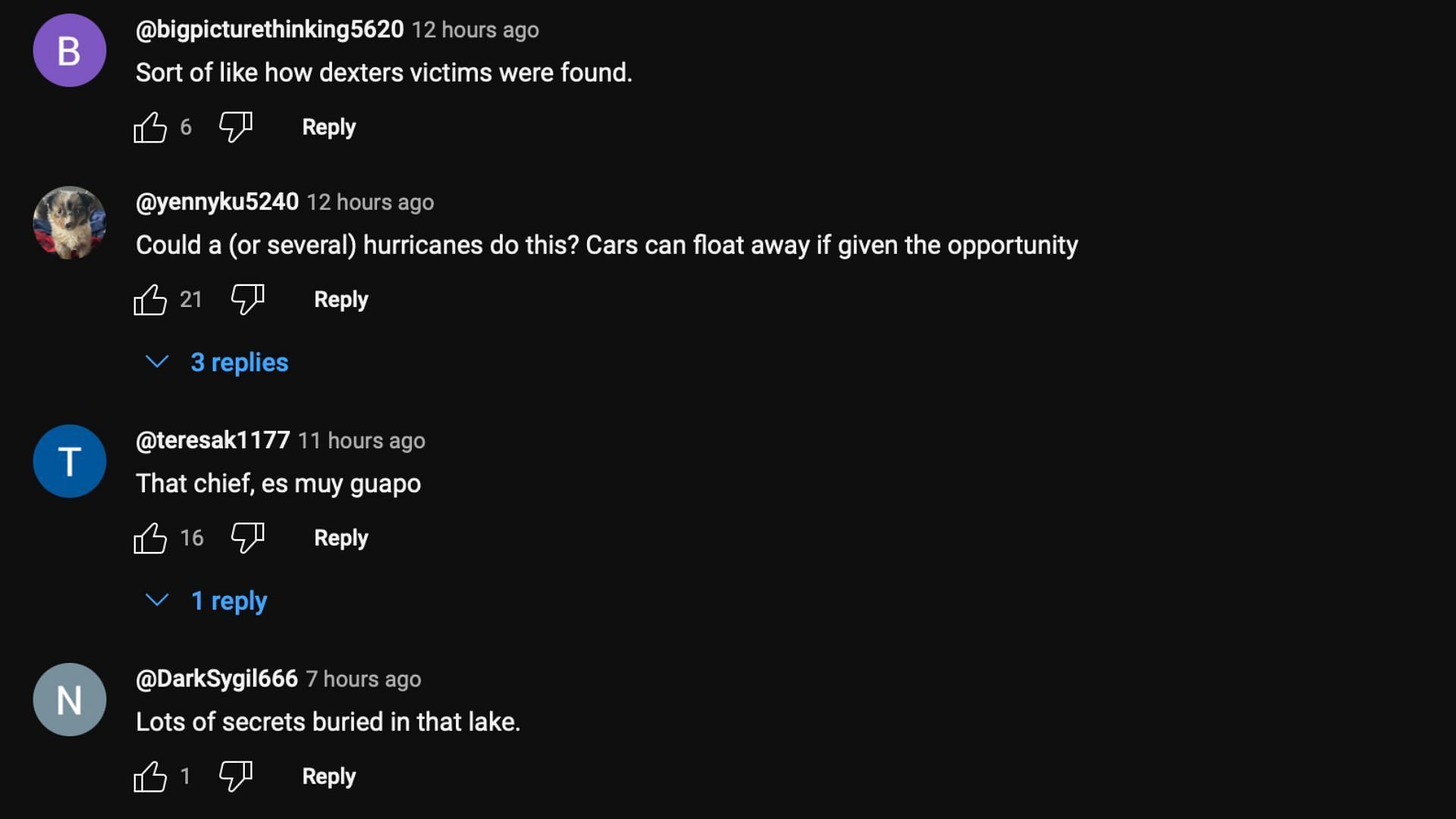Open @bigpicturethinking5620 channel via username

(269, 30)
